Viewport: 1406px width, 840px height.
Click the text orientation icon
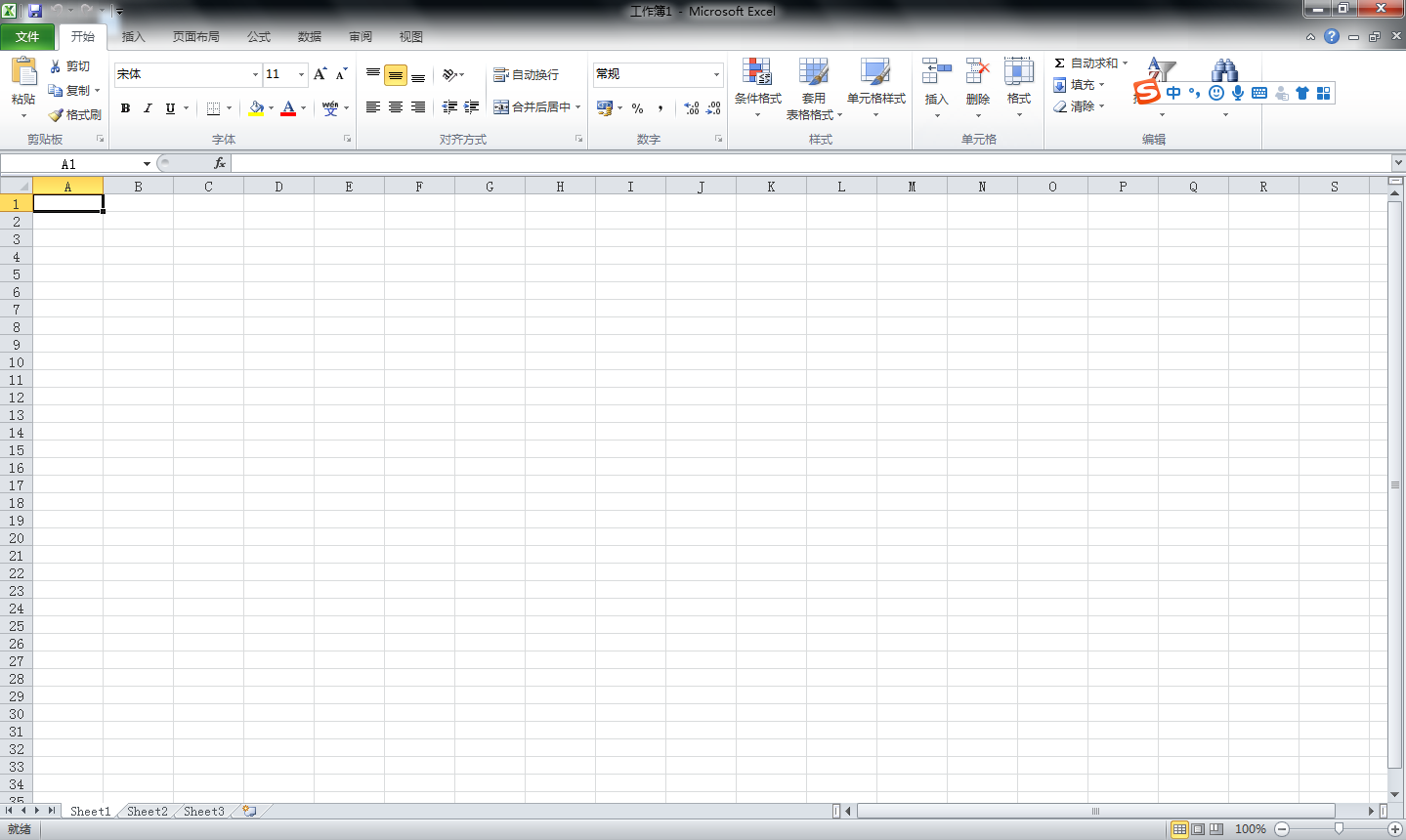tap(449, 74)
